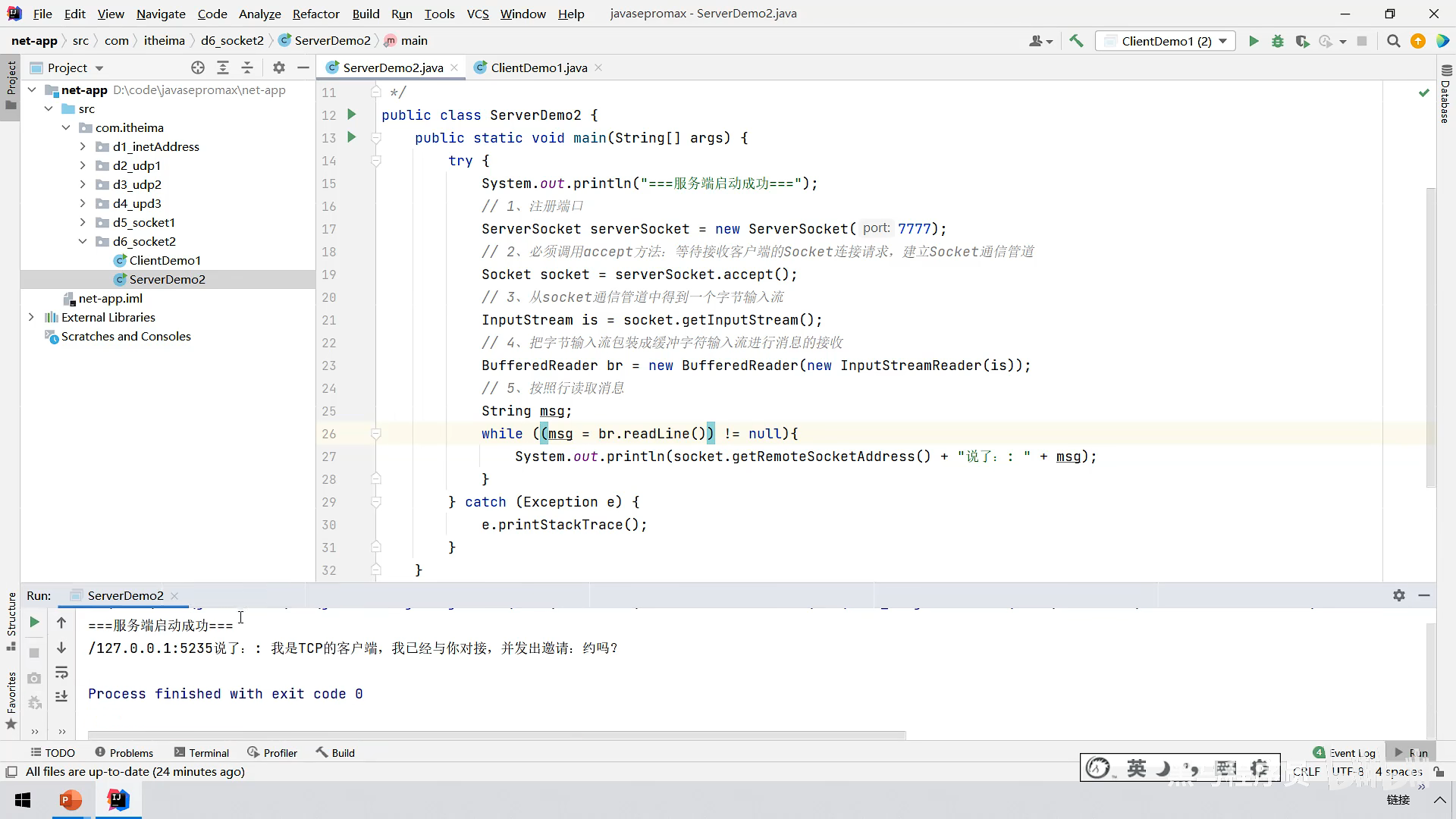Open Run panel settings gear
Image resolution: width=1456 pixels, height=819 pixels.
tap(1399, 595)
